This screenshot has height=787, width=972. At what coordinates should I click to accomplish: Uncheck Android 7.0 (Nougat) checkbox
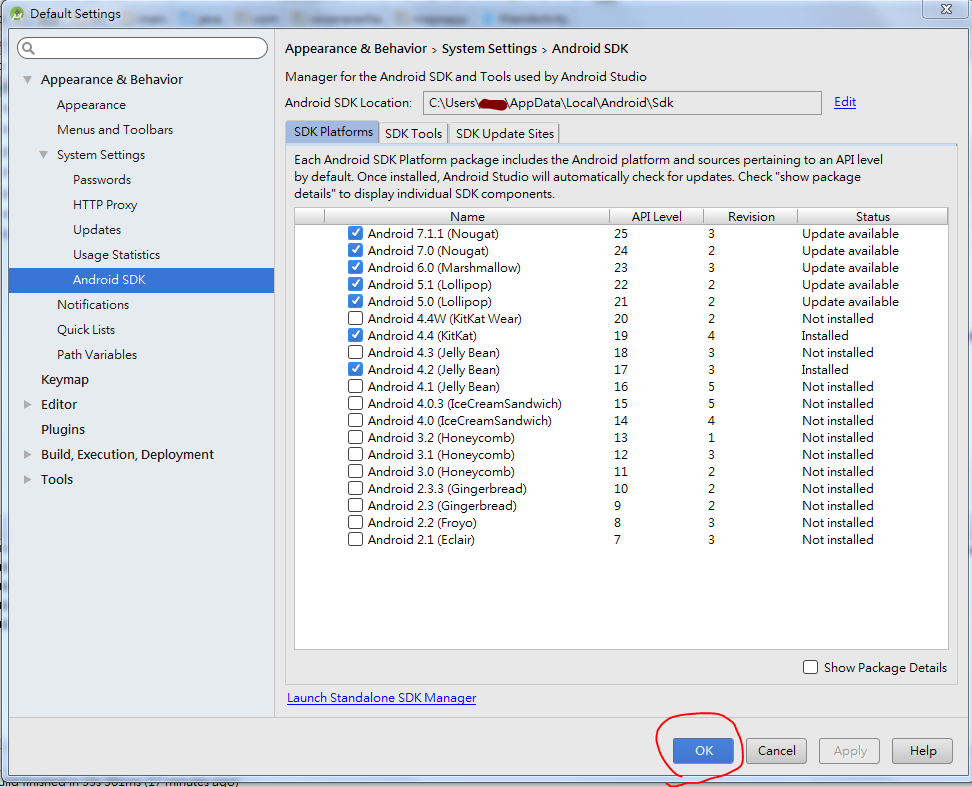coord(355,250)
